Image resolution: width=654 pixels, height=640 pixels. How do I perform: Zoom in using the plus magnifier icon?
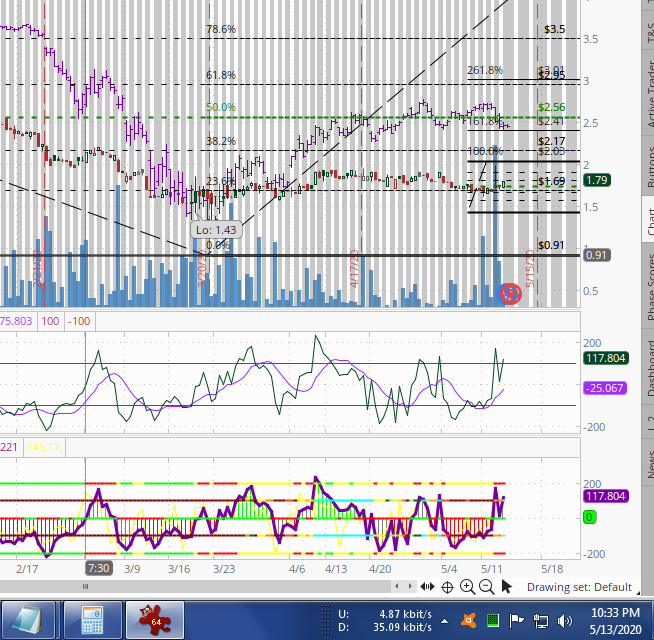(x=467, y=587)
